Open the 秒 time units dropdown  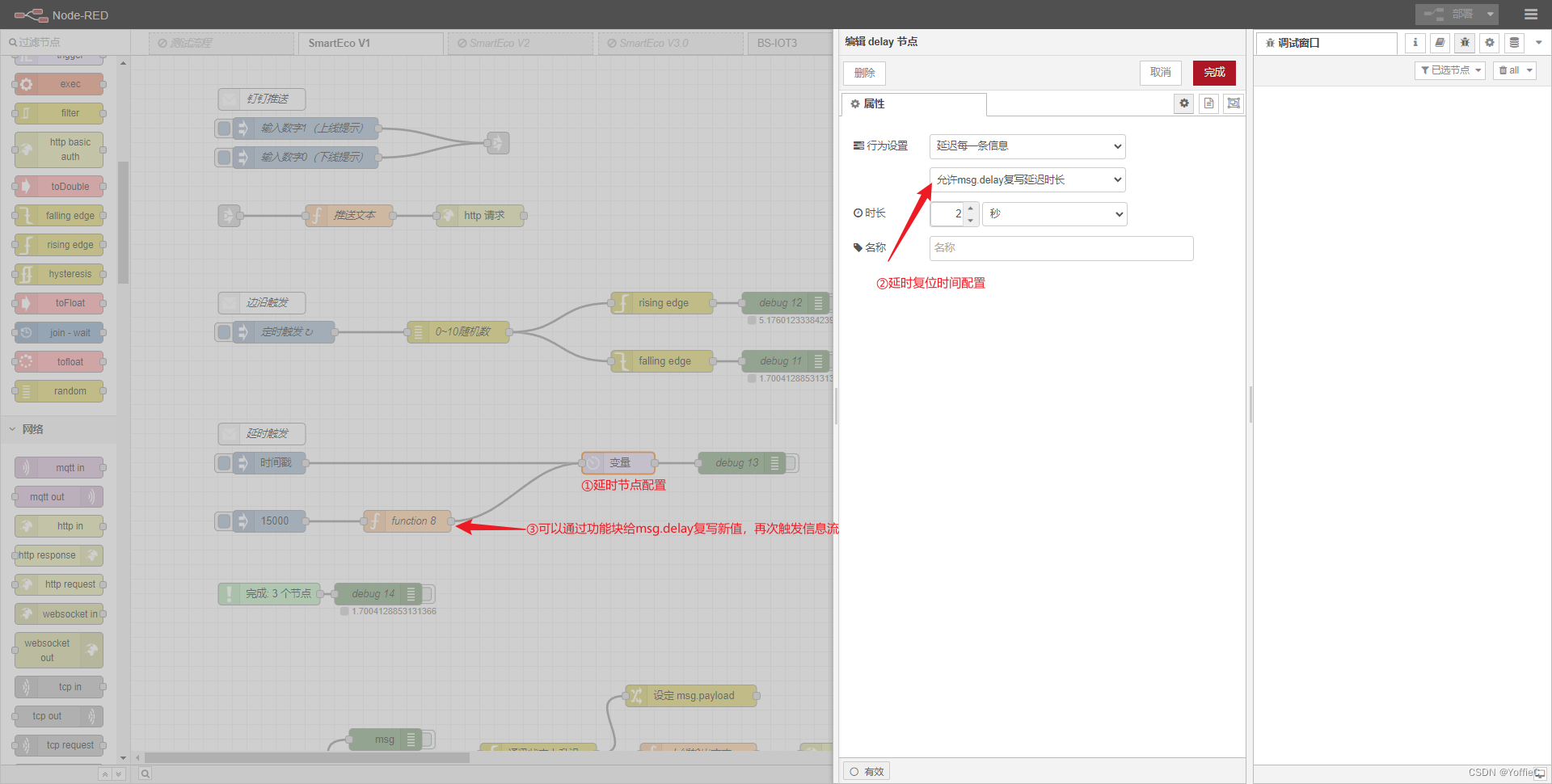[x=1054, y=213]
